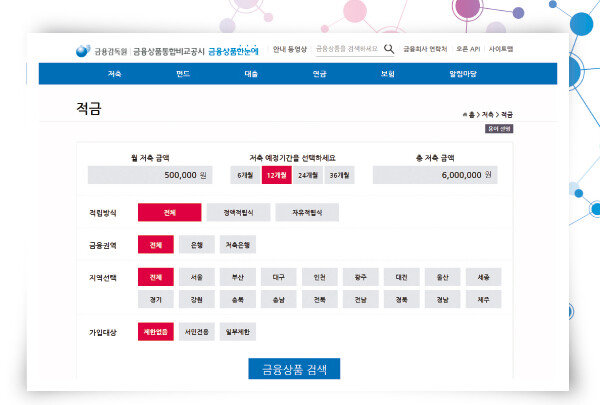Select 제주 region filter
The image size is (600, 405).
(483, 299)
